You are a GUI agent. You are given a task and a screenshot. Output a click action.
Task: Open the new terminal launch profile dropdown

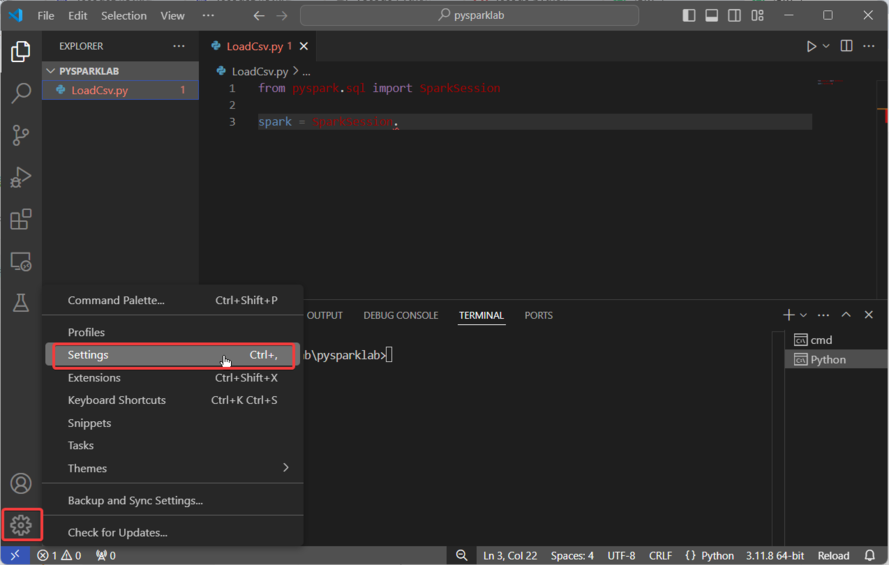(804, 315)
